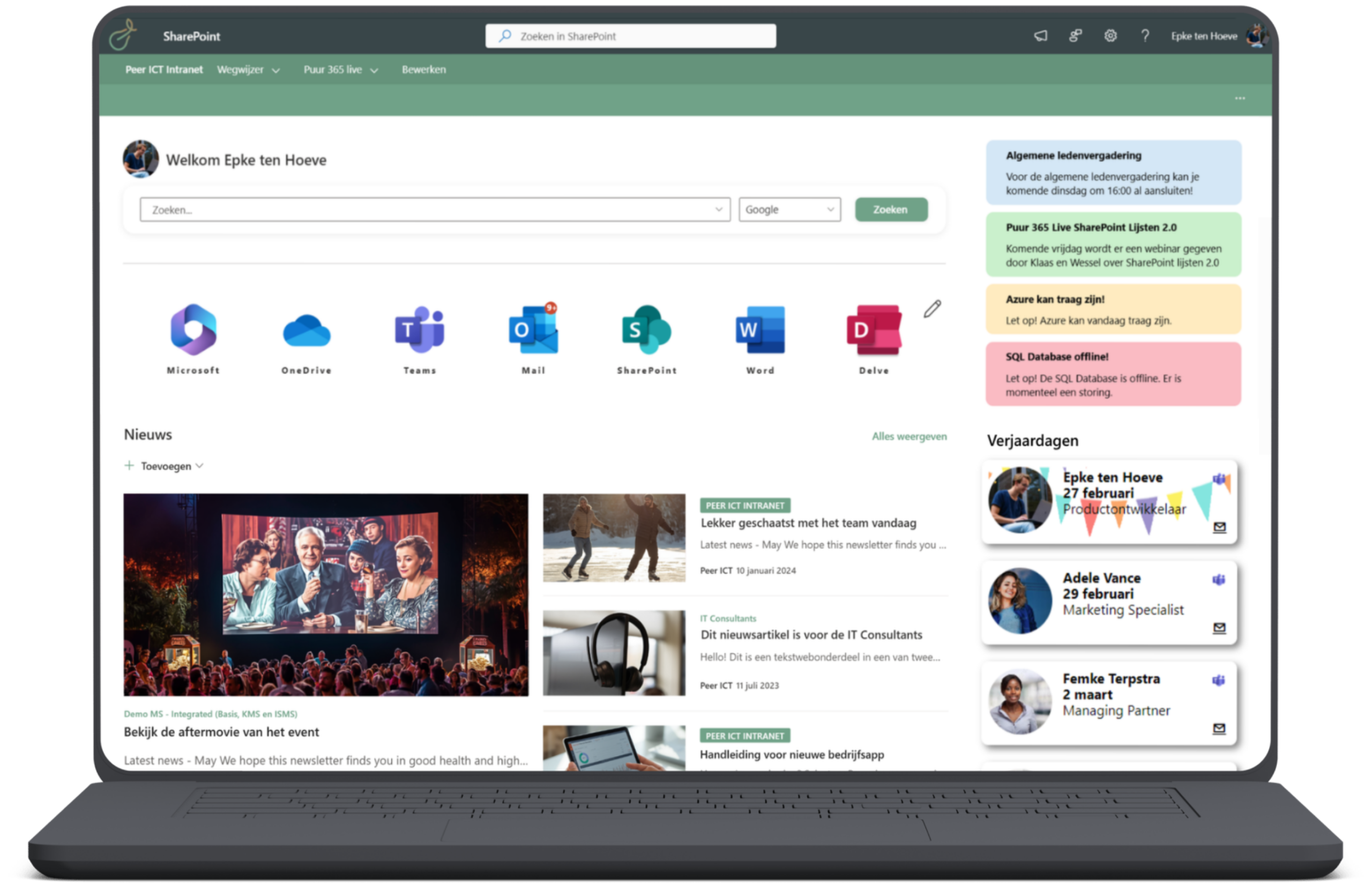Click the green Zoeken button
1372x884 pixels.
point(891,210)
